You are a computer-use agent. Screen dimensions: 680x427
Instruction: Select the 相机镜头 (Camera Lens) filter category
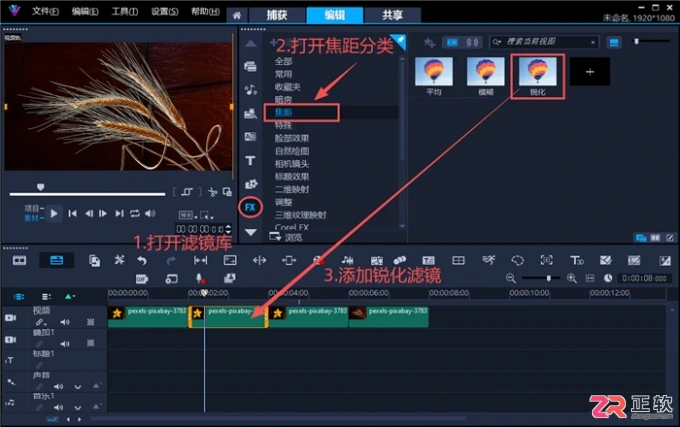coord(292,164)
